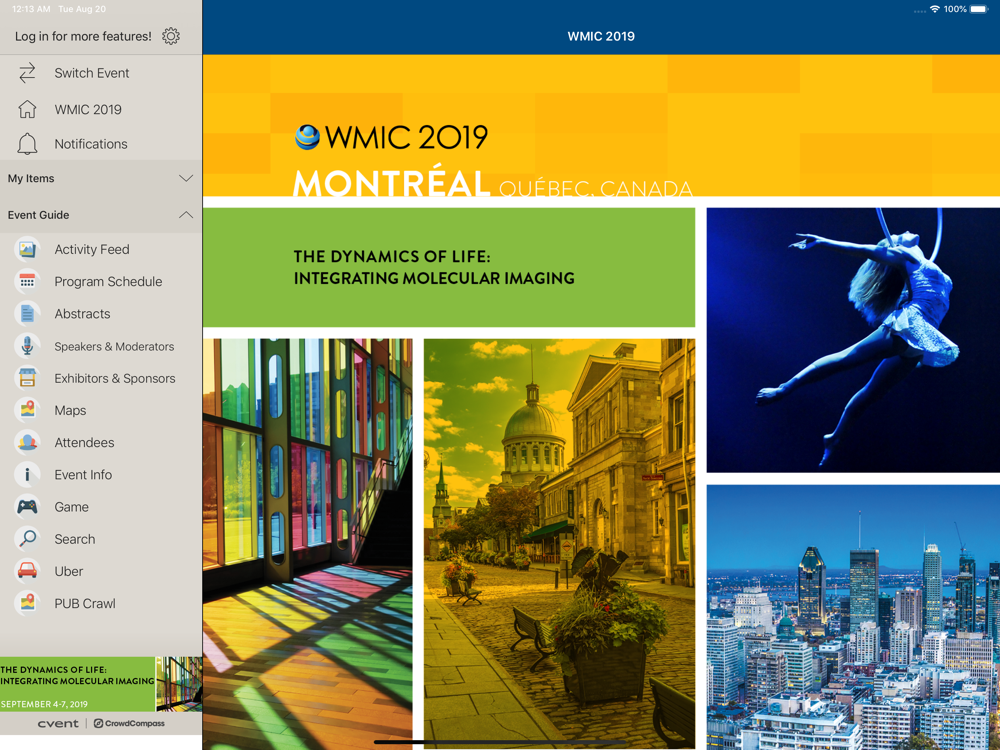Image resolution: width=1000 pixels, height=750 pixels.
Task: Tap Event Guide header text
Action: 38,215
